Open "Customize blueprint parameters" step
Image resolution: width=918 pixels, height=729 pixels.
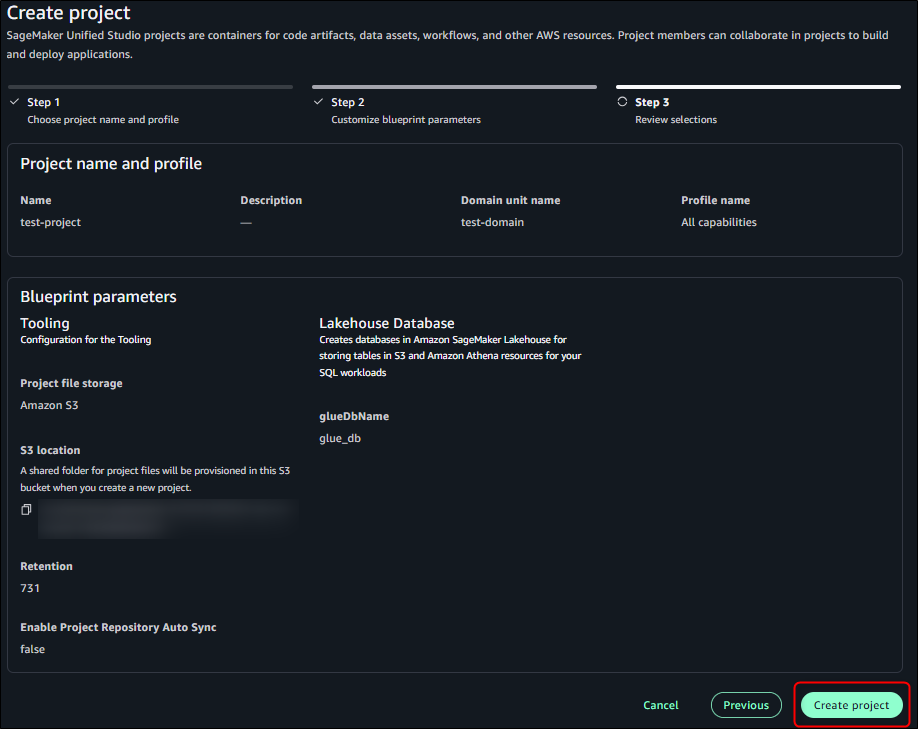405,120
